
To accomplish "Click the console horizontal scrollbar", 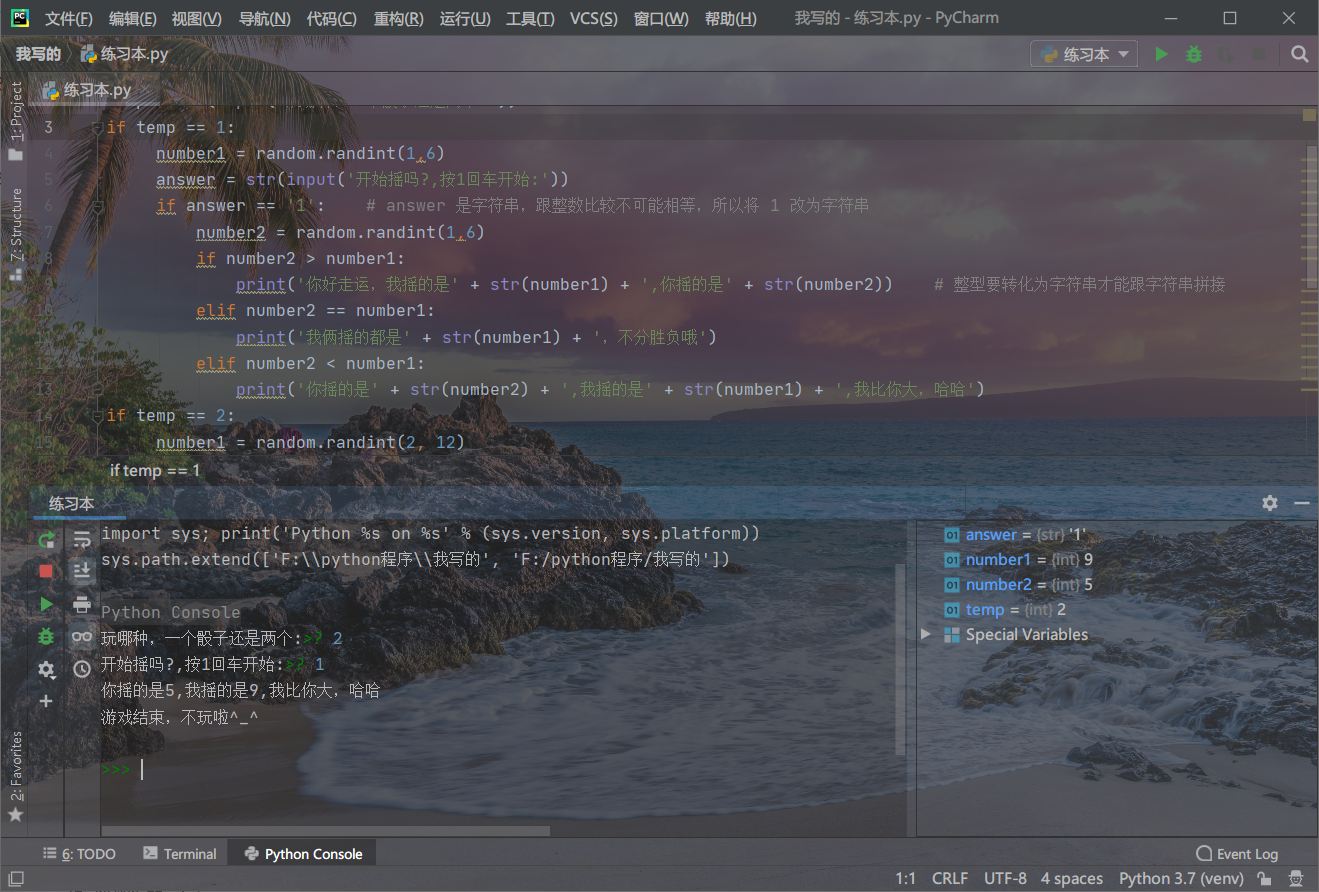I will coord(326,830).
